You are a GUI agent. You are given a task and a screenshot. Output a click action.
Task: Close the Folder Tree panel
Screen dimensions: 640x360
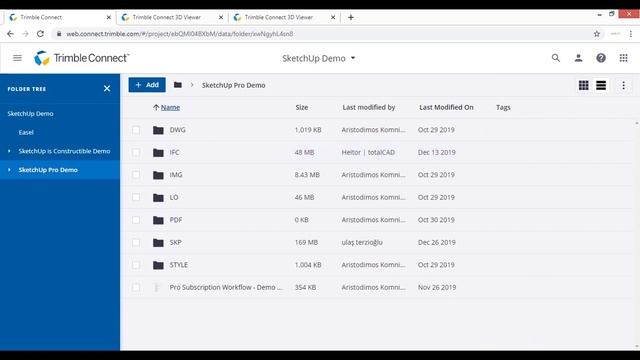pos(107,89)
